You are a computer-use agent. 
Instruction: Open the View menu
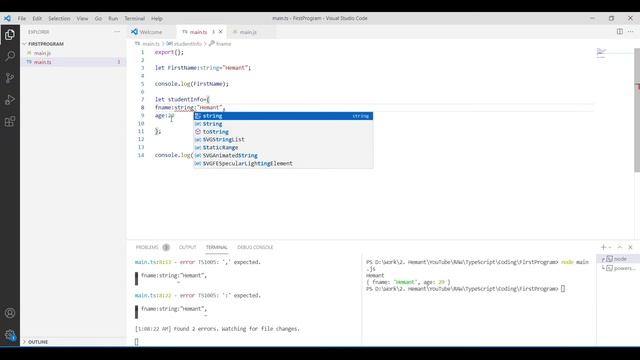[82, 18]
